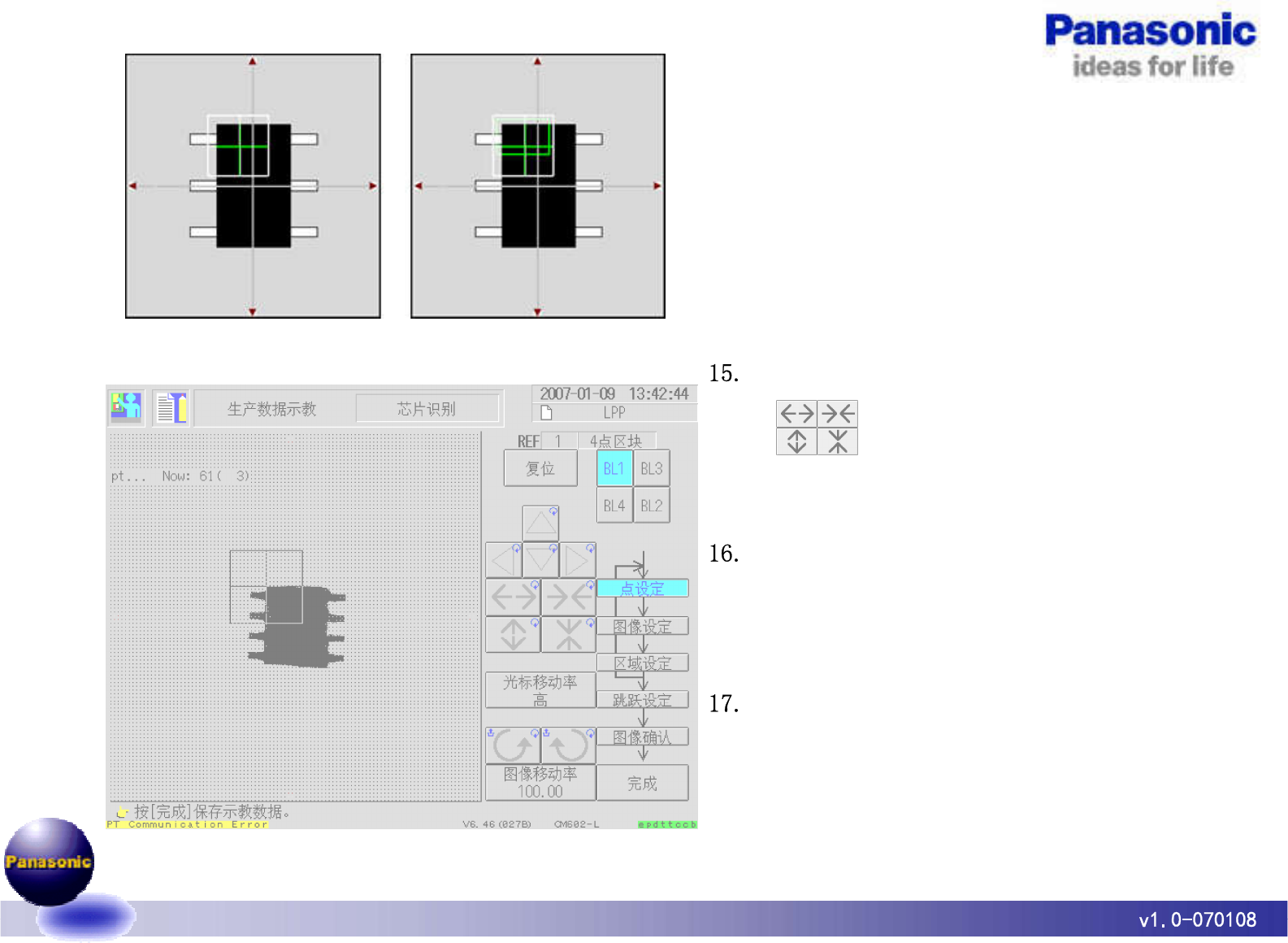Click the CM602-L model label

point(577,824)
